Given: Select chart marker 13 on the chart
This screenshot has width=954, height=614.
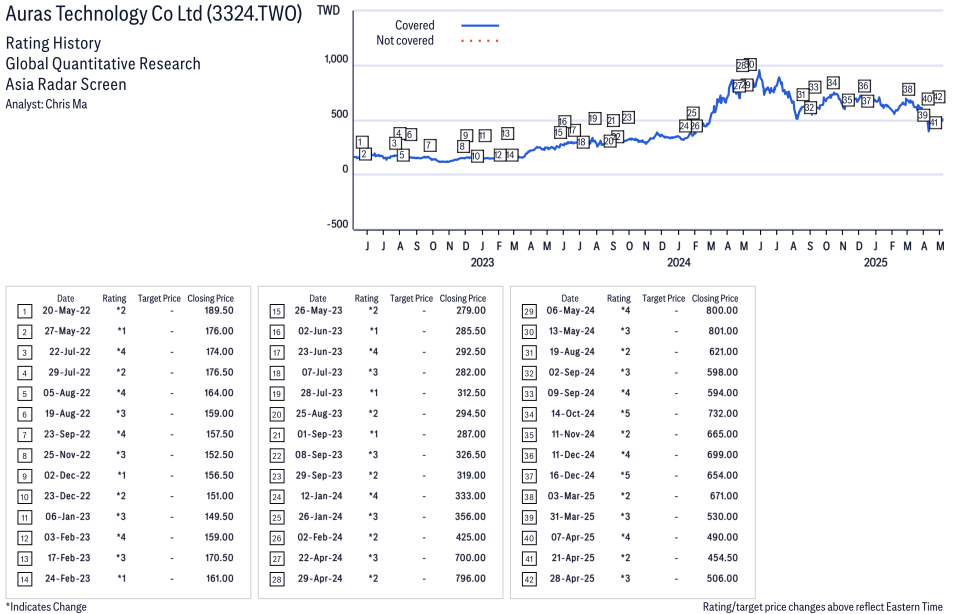Looking at the screenshot, I should pyautogui.click(x=506, y=134).
